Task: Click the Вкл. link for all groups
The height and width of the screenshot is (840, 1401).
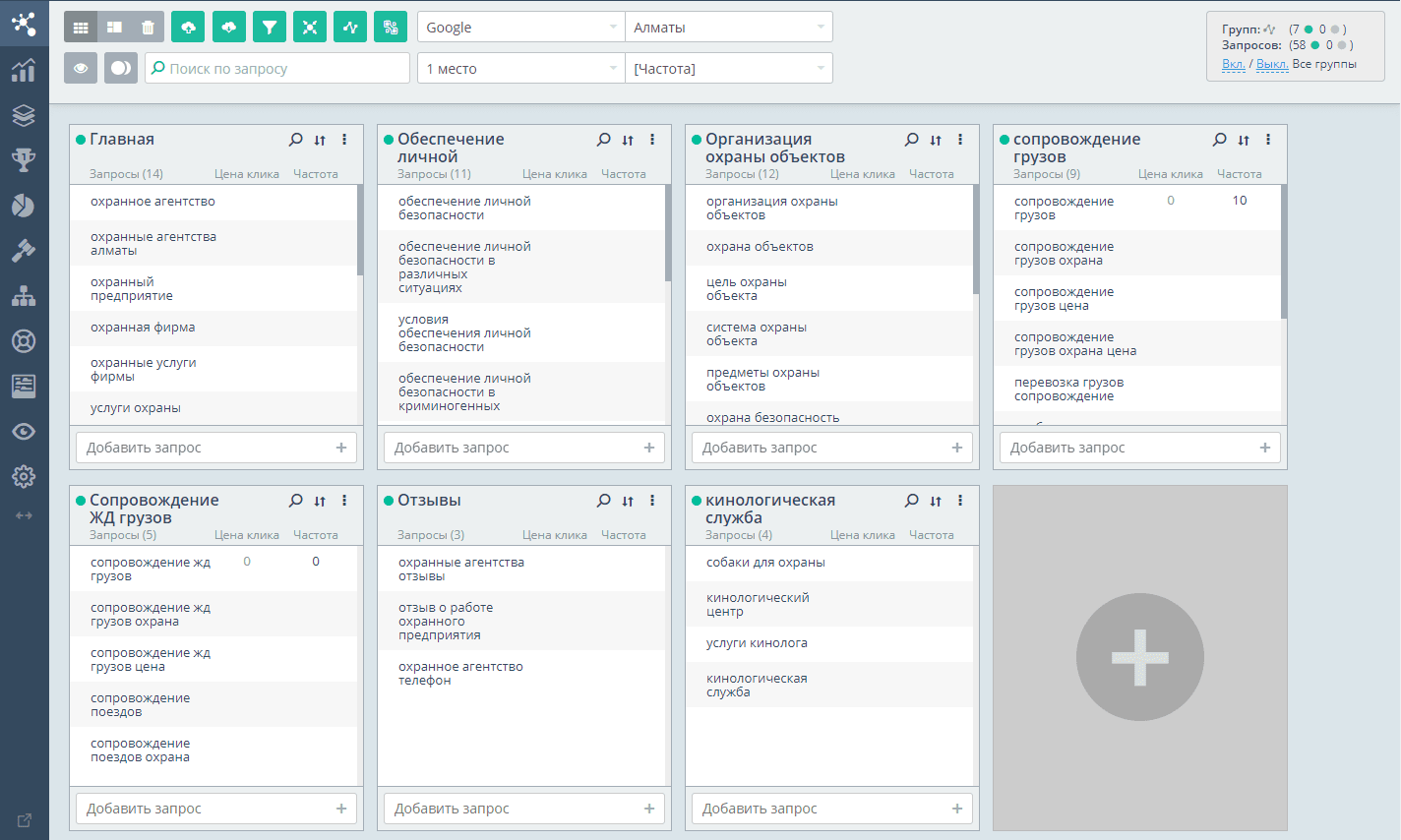Action: [x=1233, y=64]
